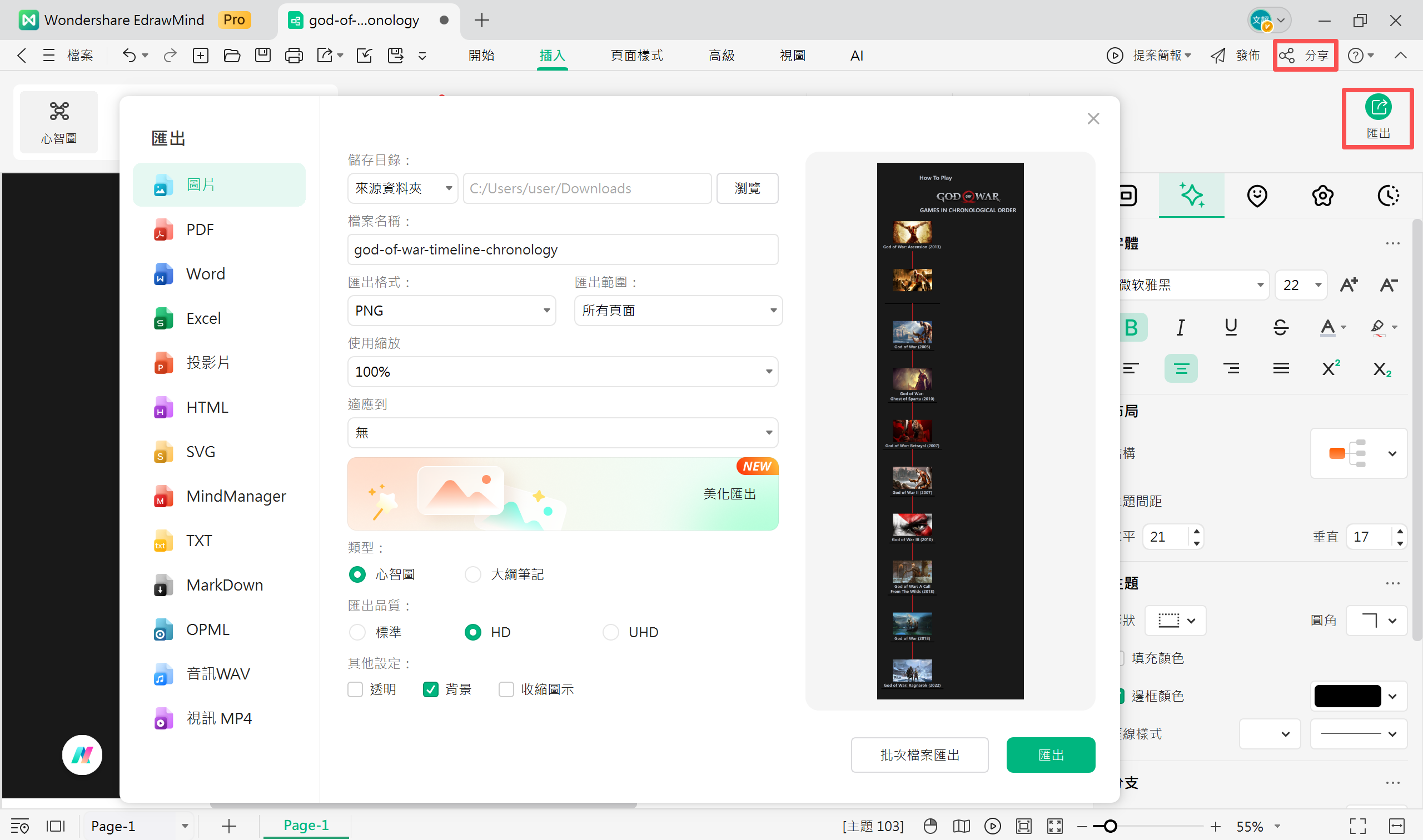The image size is (1423, 840).
Task: Start a presentation via 提案簡報 play icon
Action: [x=1114, y=55]
